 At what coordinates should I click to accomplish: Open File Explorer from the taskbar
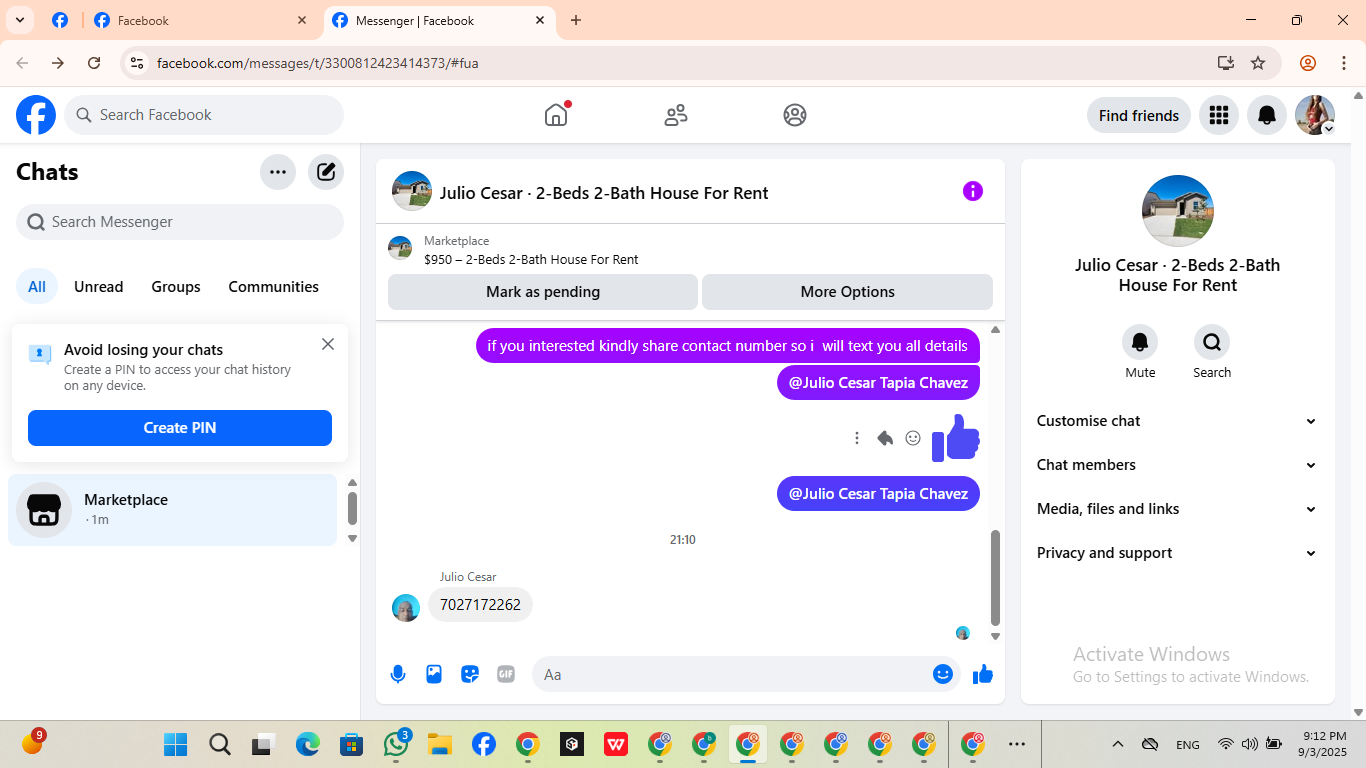point(440,745)
